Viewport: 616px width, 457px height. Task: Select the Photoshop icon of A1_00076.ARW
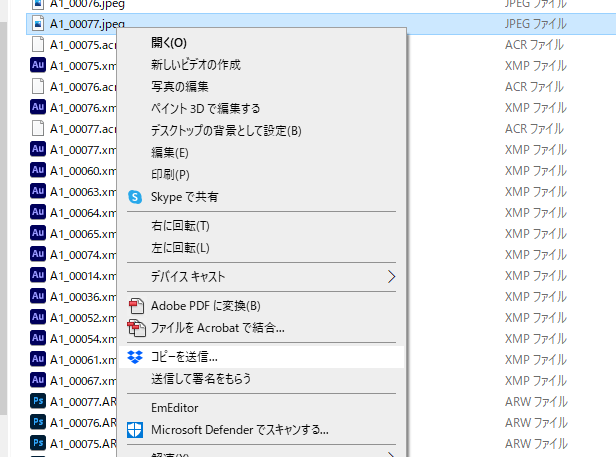[x=39, y=423]
